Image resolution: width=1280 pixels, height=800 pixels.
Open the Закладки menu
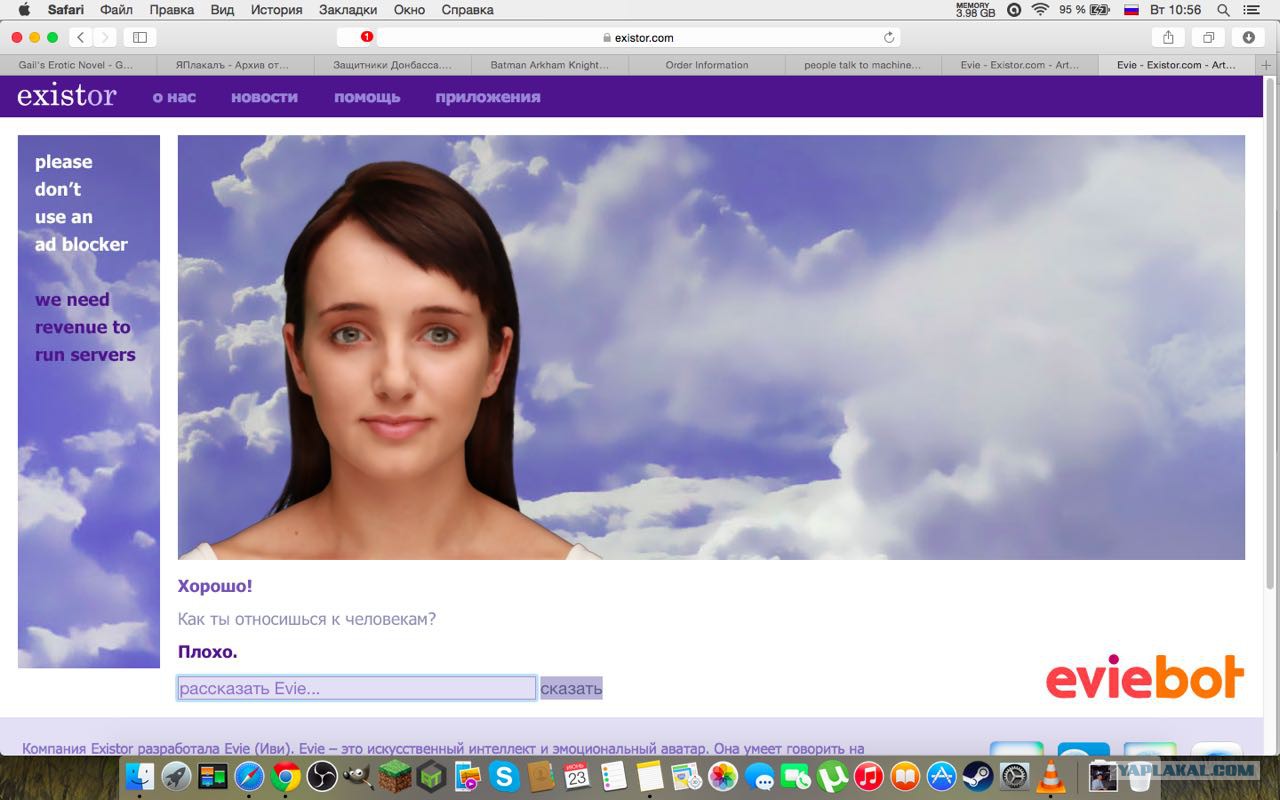pyautogui.click(x=348, y=10)
